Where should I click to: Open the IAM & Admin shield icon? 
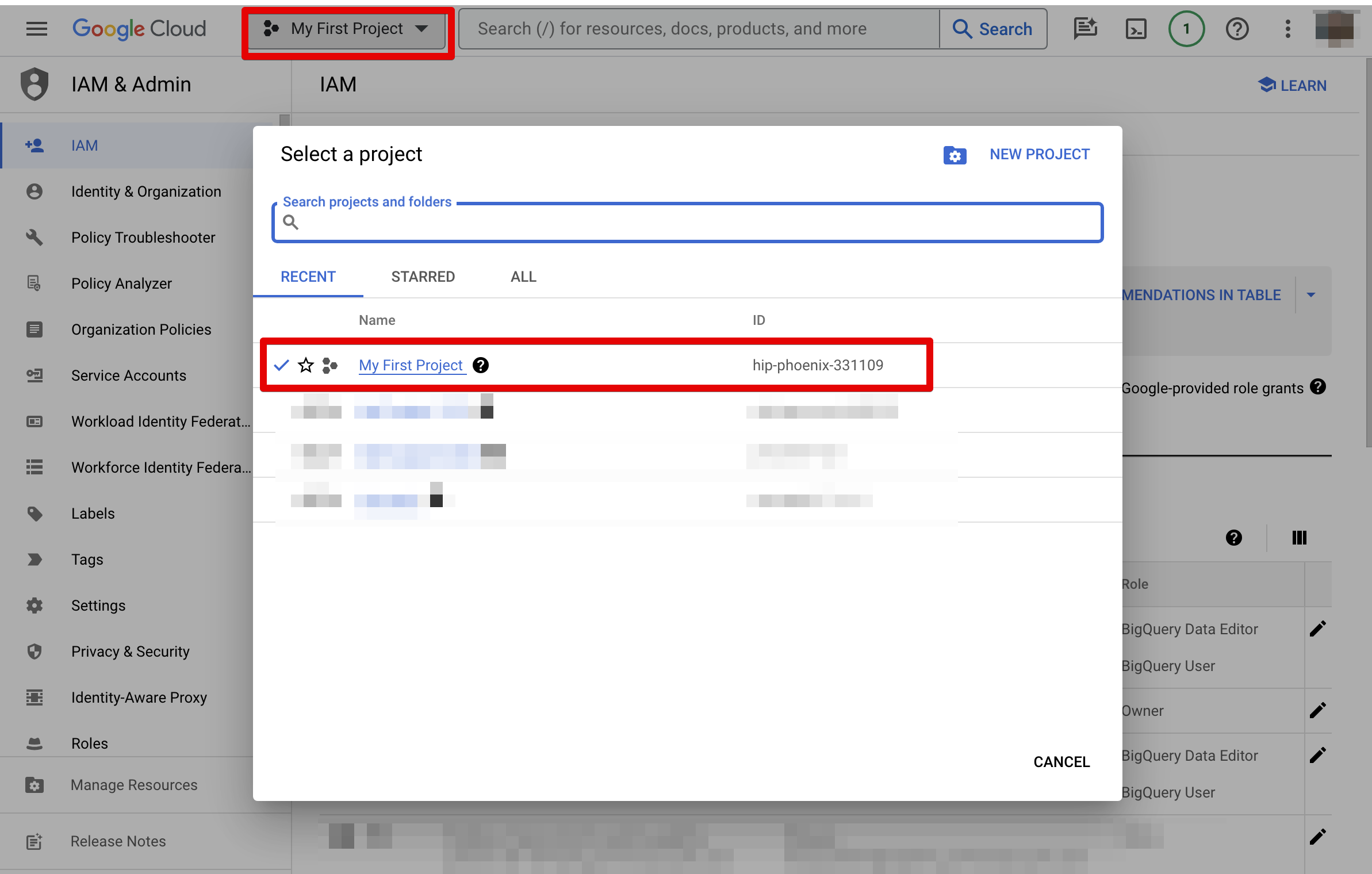34,84
